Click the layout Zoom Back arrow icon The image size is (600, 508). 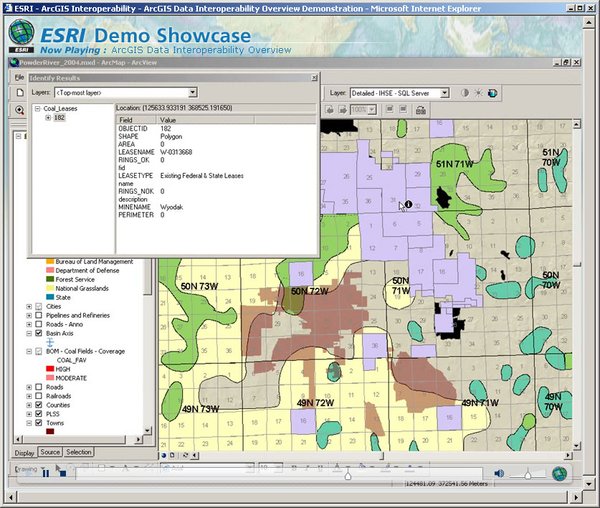[x=329, y=110]
